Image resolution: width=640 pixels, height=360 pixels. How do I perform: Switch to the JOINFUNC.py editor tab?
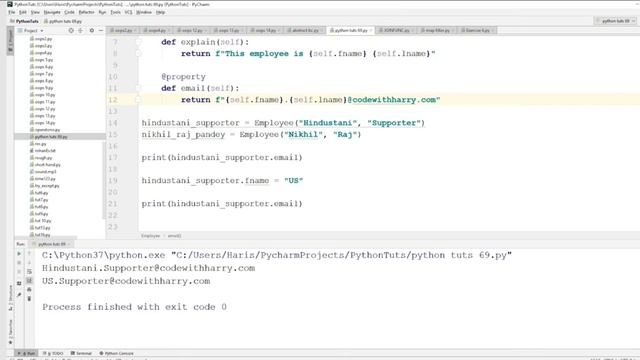(x=396, y=31)
